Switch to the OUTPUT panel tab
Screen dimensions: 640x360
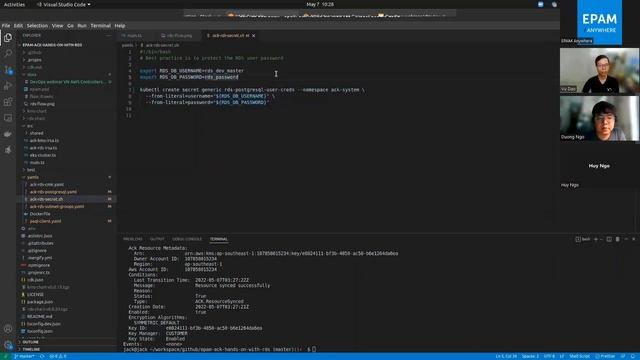157,239
